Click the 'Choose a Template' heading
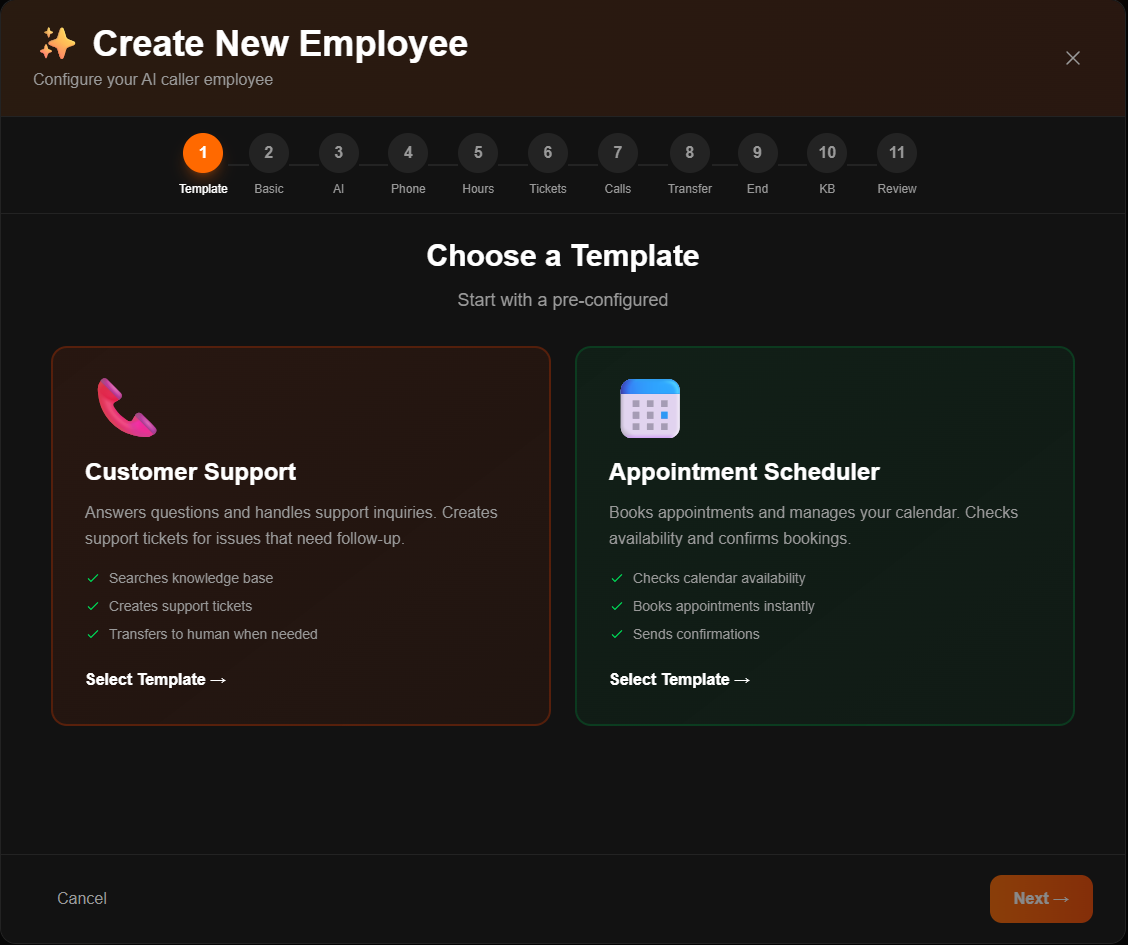Screen dimensions: 1128x945 click(x=563, y=256)
